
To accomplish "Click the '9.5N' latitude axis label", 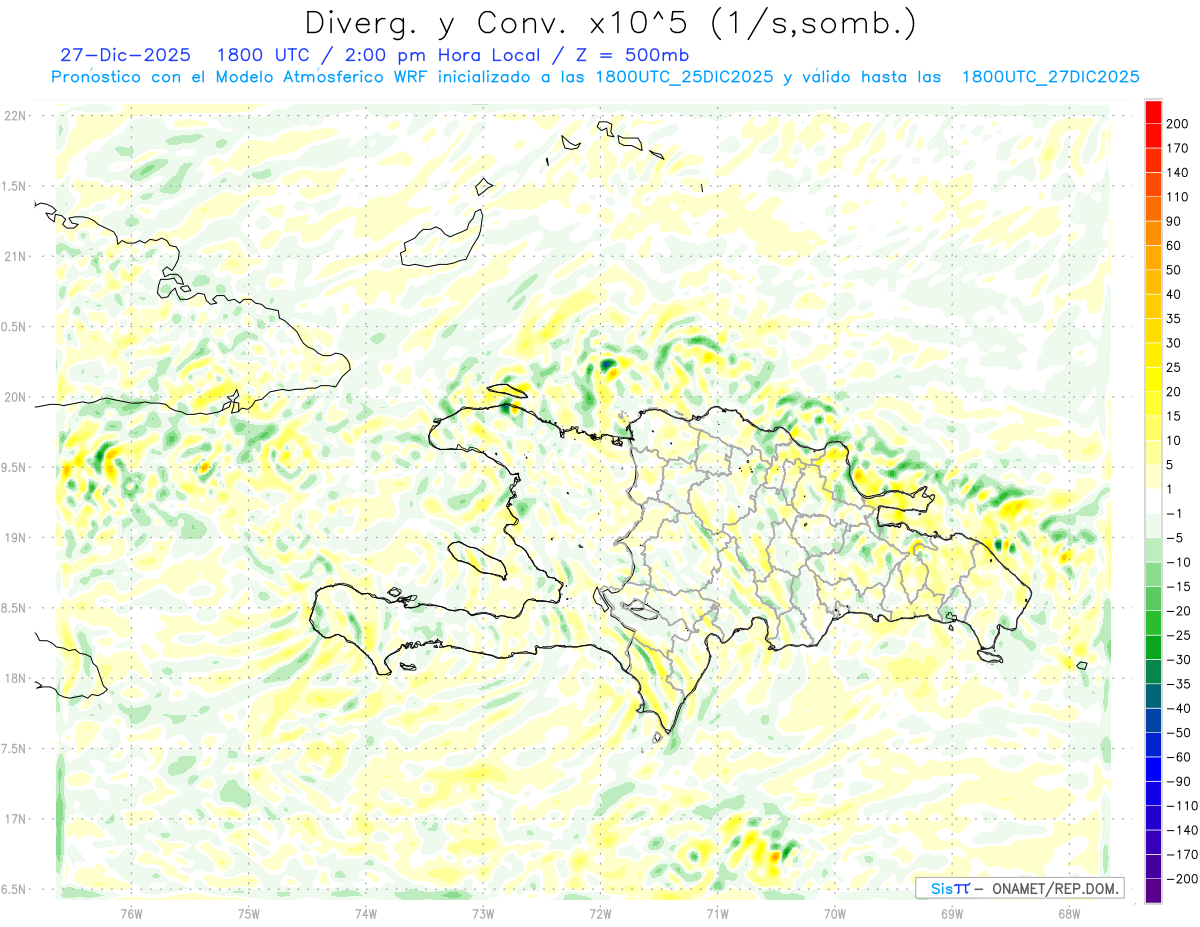I will coord(14,467).
